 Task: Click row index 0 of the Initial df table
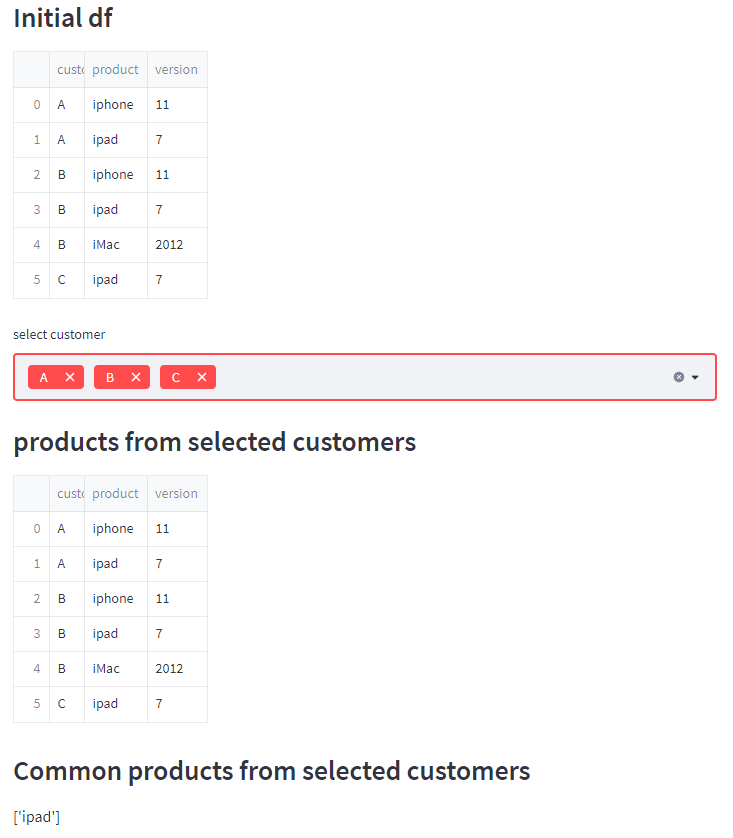coord(37,105)
